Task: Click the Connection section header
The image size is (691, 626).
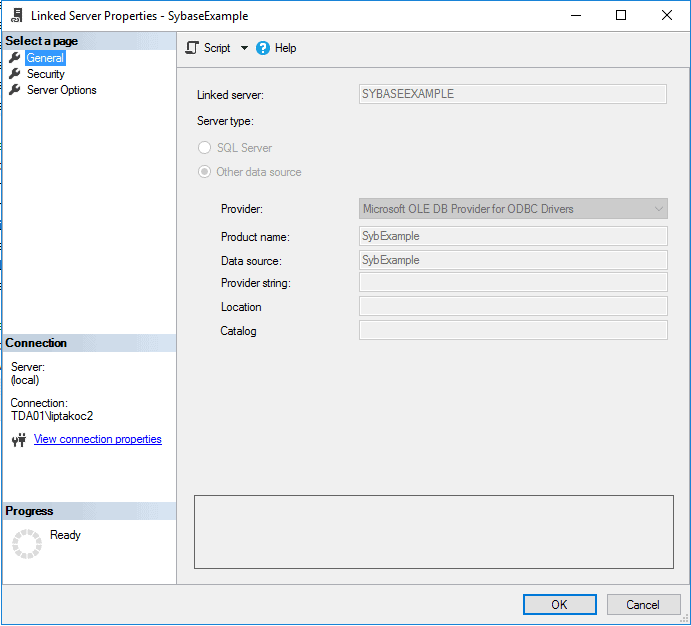Action: tap(89, 343)
